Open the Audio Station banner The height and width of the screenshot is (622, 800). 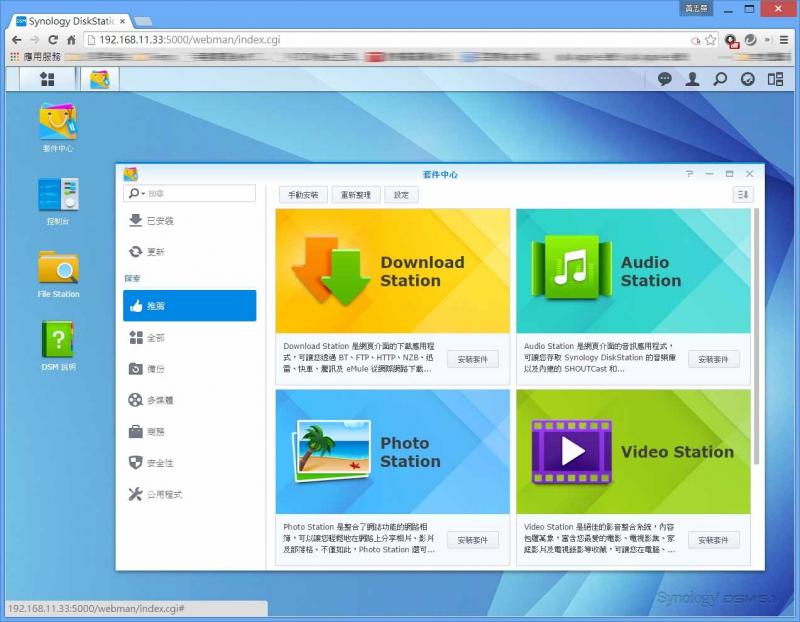[633, 271]
